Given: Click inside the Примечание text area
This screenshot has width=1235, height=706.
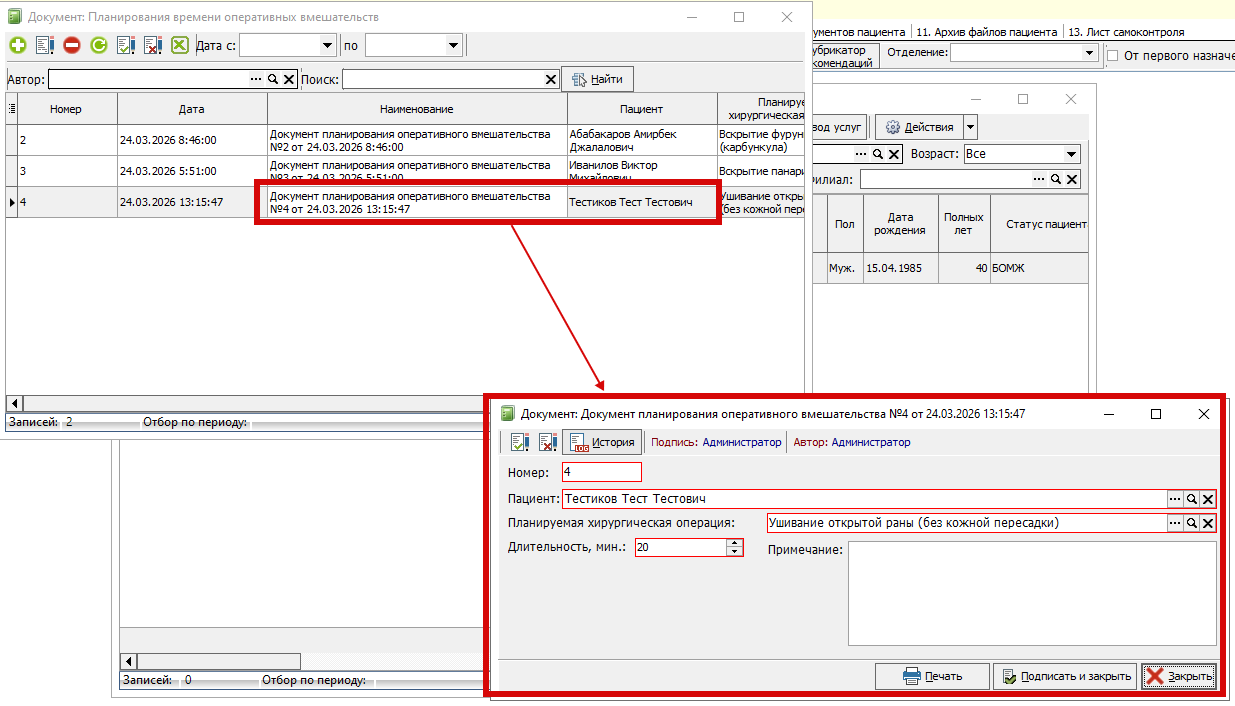Looking at the screenshot, I should tap(1031, 593).
